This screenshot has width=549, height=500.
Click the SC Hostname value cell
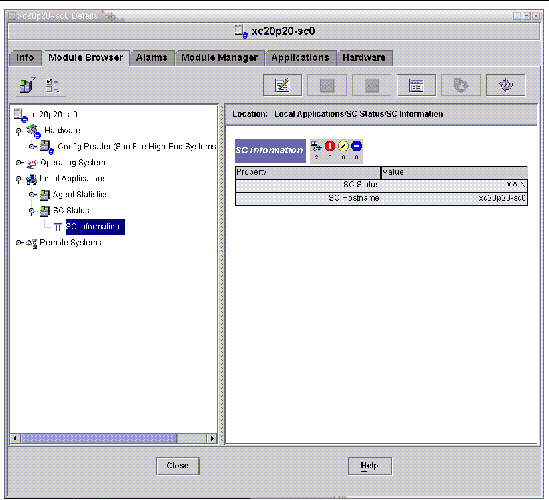(x=454, y=199)
